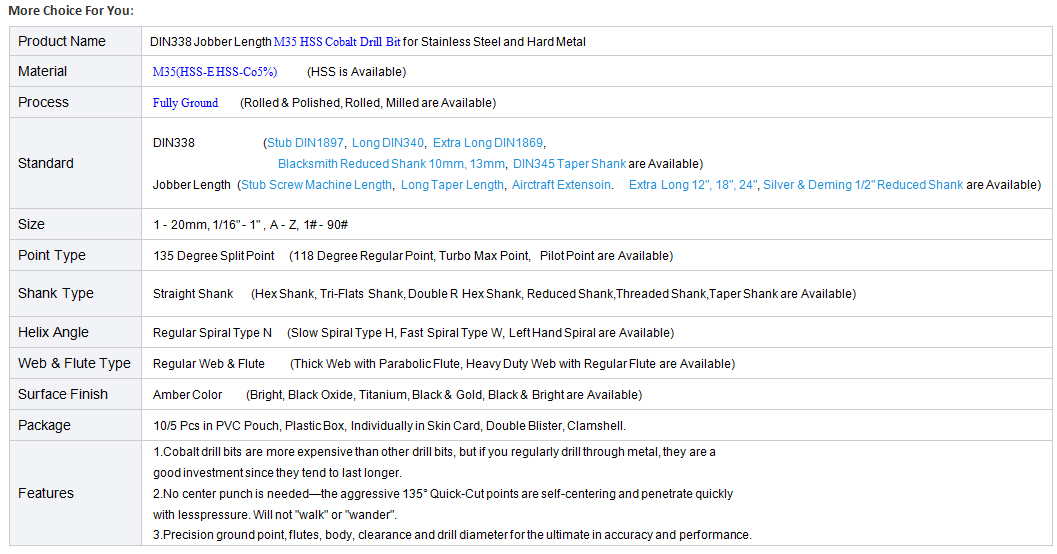Open the Stub DIN1897 link
The image size is (1057, 554).
305,143
